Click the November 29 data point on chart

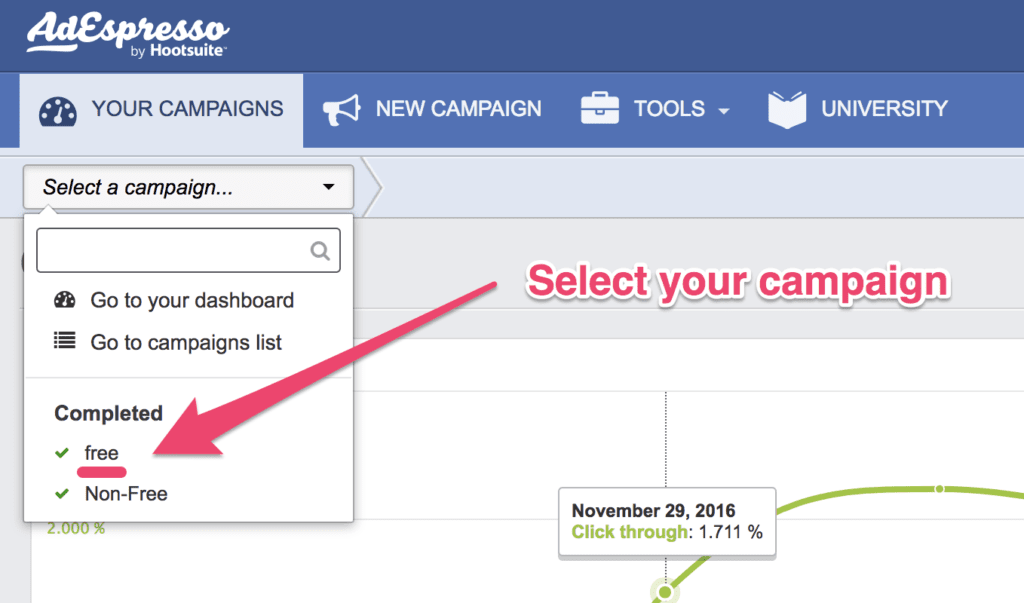point(664,593)
